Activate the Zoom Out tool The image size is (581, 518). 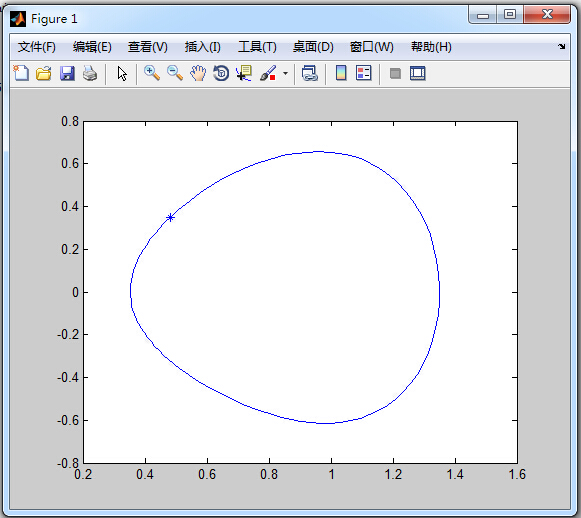175,73
